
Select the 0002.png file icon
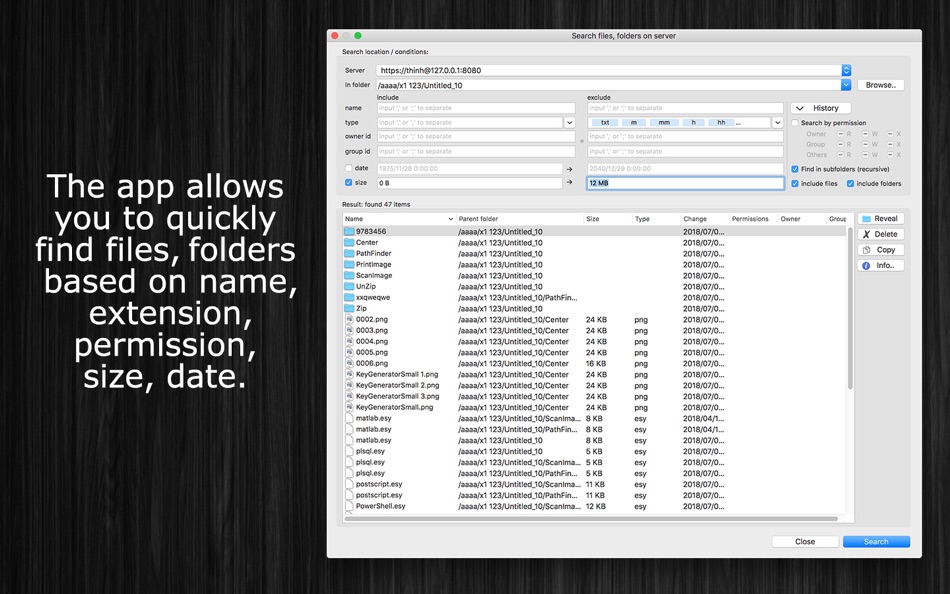click(349, 319)
